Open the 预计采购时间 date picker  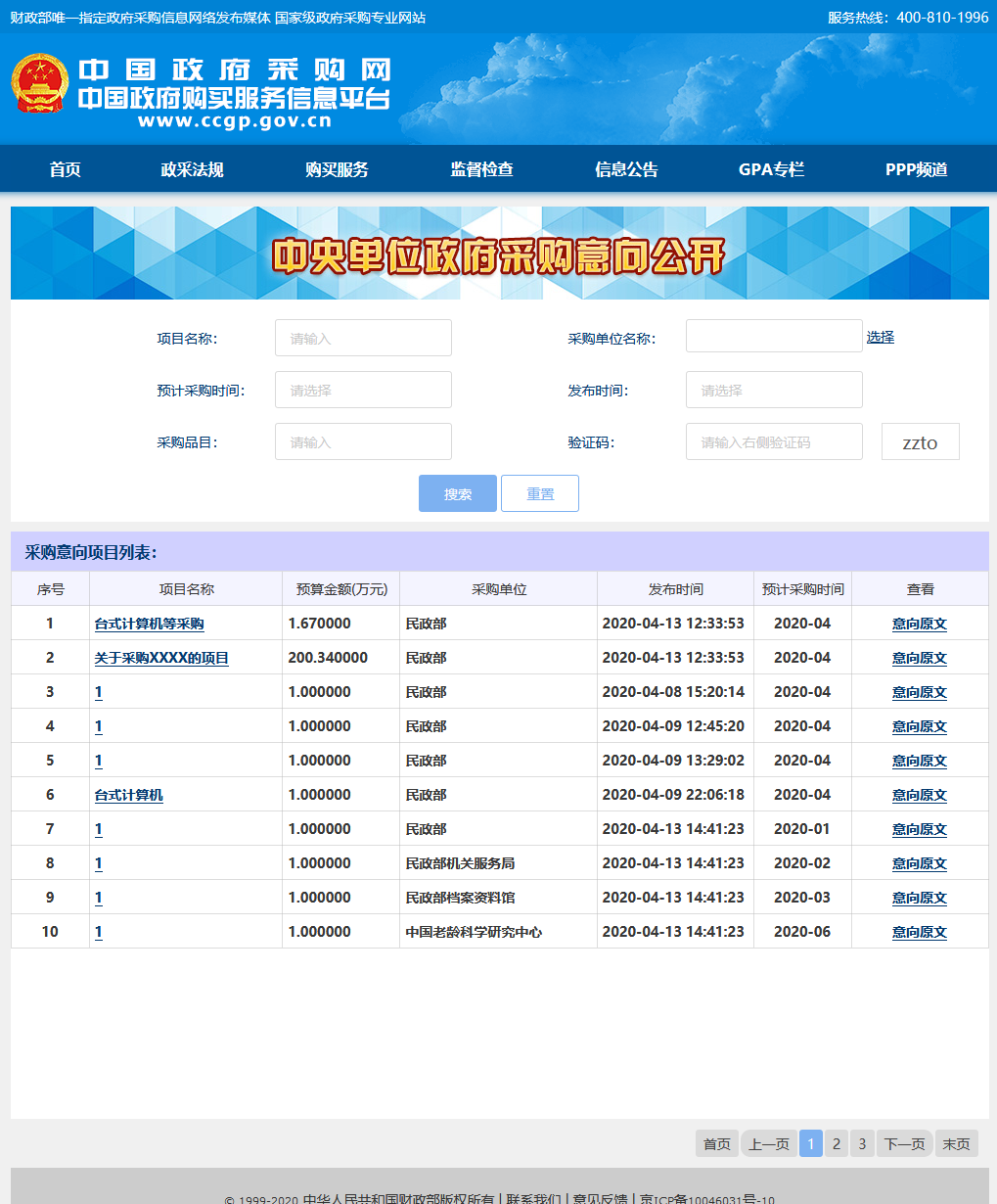362,389
